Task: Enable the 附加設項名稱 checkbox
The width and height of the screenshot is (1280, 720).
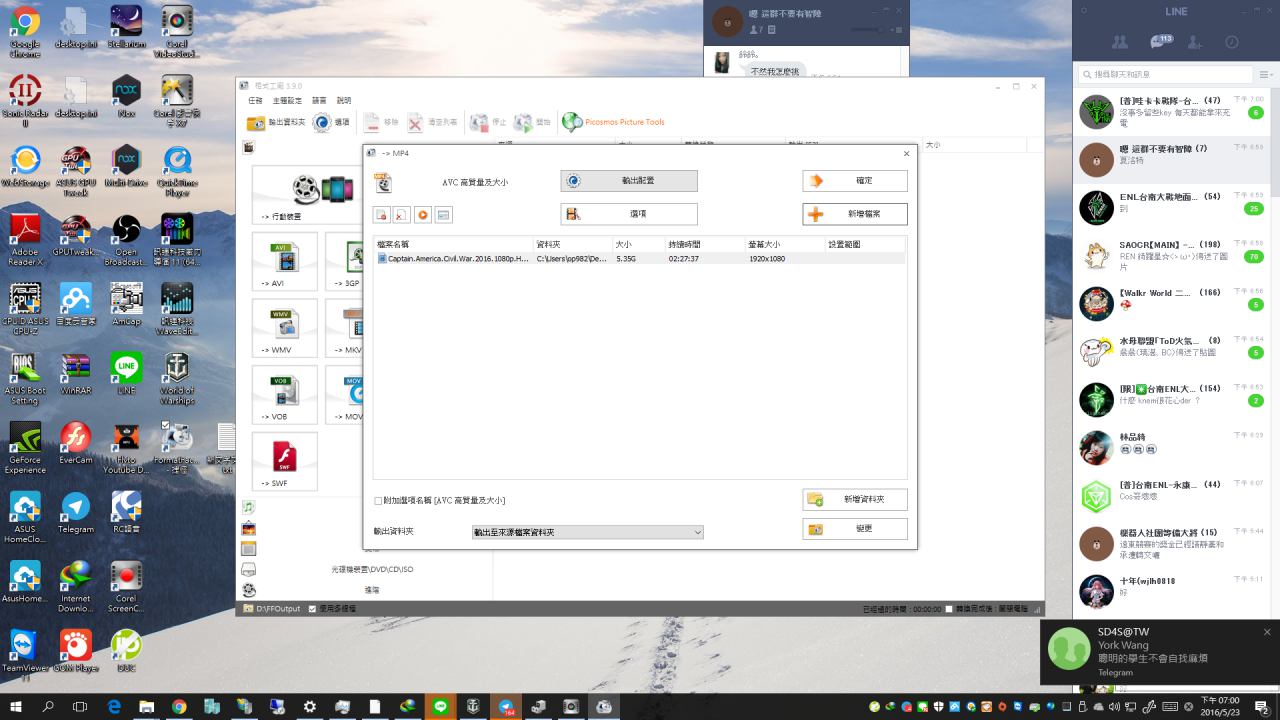Action: coord(378,501)
